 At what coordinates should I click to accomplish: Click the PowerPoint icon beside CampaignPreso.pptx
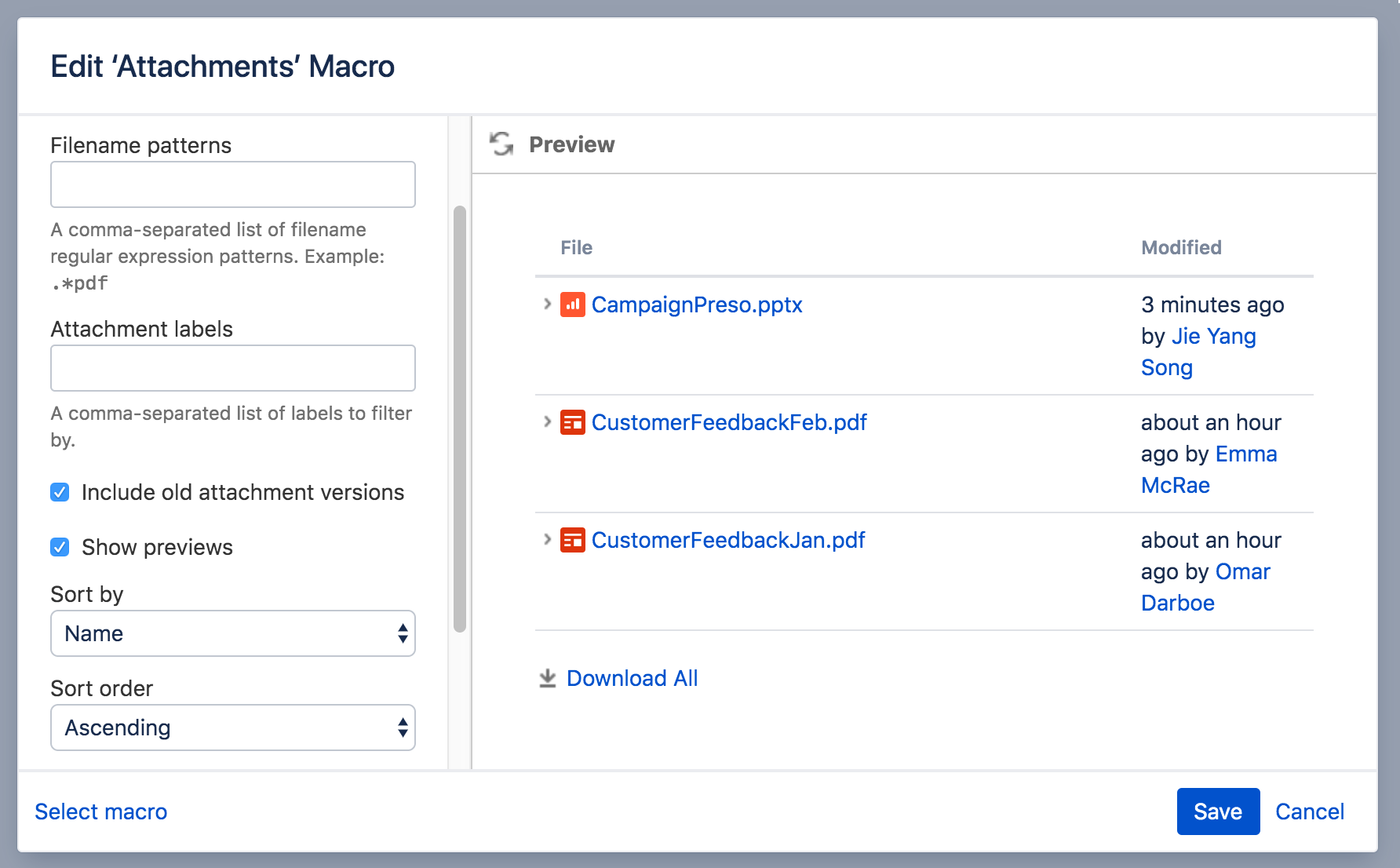[x=573, y=305]
